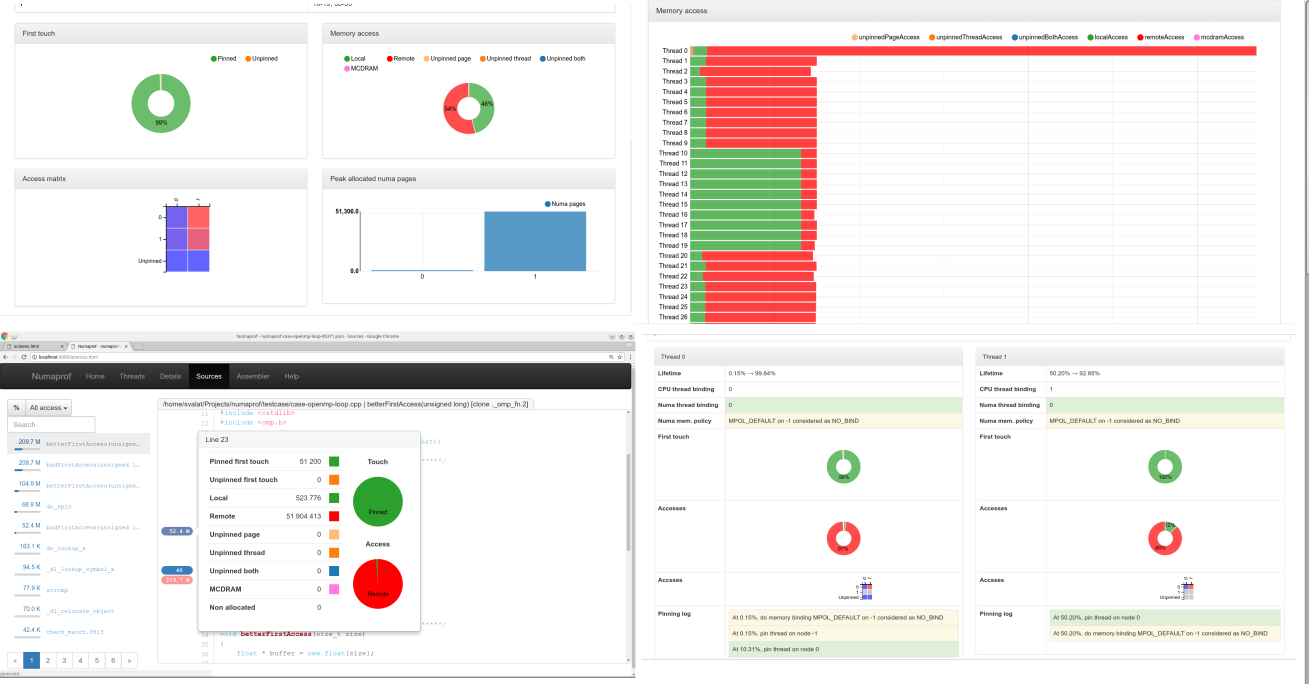Click the Thread 1 Accesses donut
1309x684 pixels.
coord(1165,538)
